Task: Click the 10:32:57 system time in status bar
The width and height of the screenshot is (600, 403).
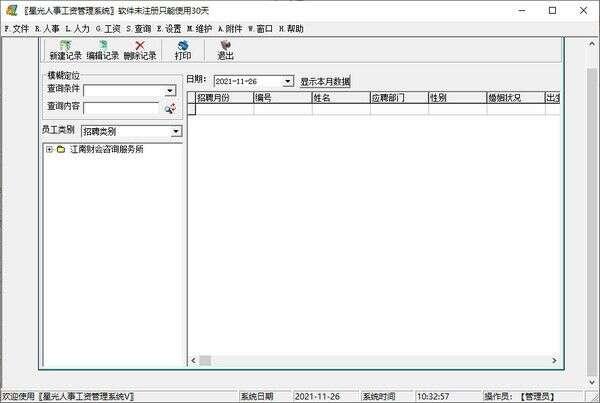Action: [433, 396]
